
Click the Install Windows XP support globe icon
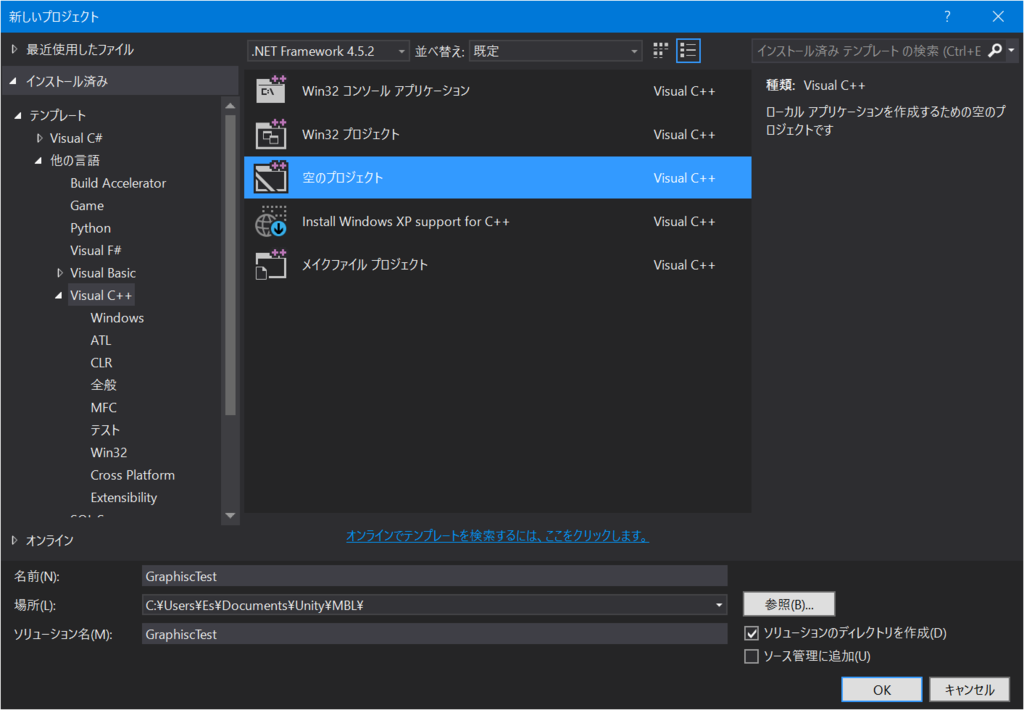point(271,221)
